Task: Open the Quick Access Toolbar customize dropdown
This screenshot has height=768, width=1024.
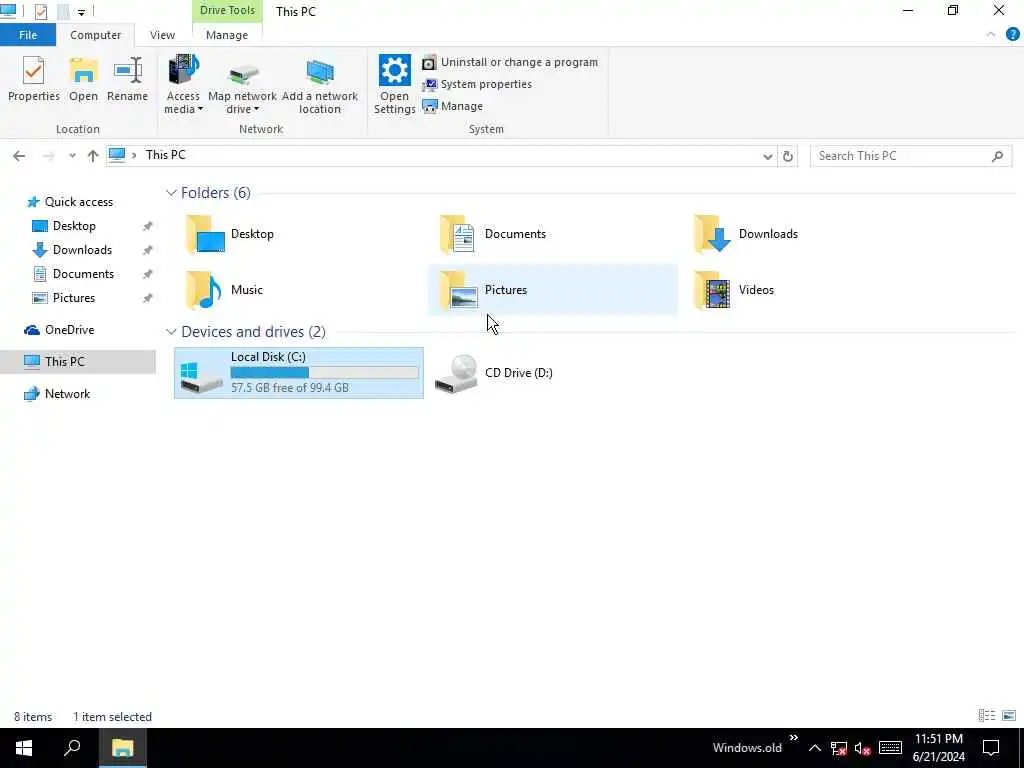Action: click(81, 12)
